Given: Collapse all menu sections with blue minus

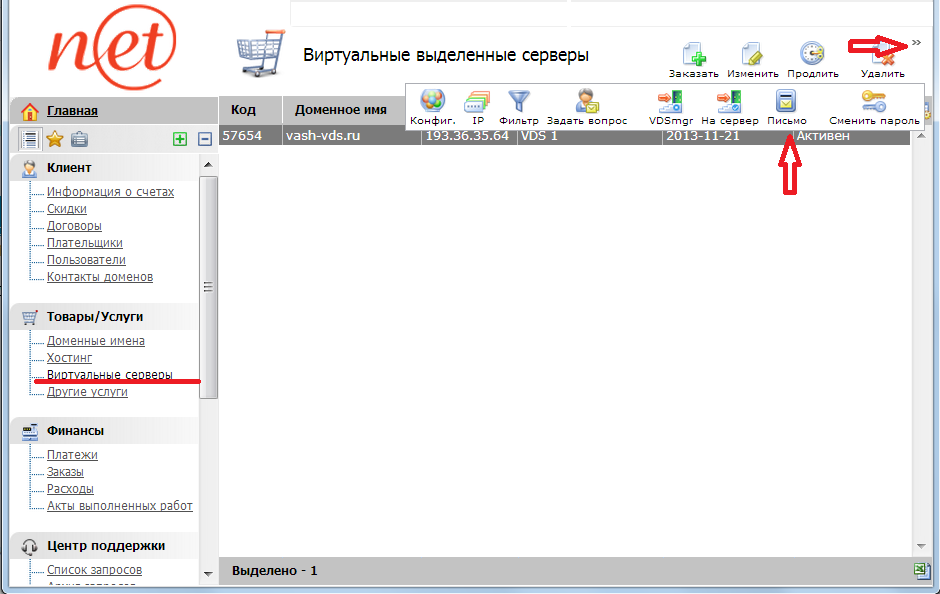Looking at the screenshot, I should 205,139.
